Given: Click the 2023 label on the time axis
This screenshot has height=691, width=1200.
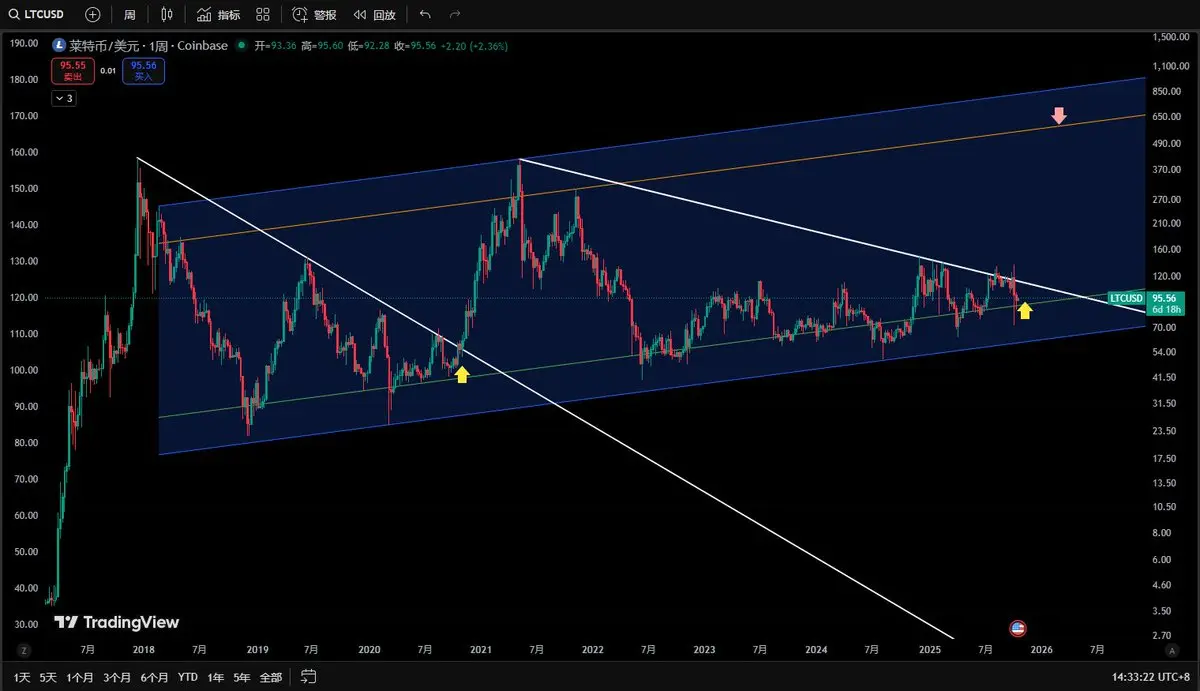Looking at the screenshot, I should click(x=705, y=650).
